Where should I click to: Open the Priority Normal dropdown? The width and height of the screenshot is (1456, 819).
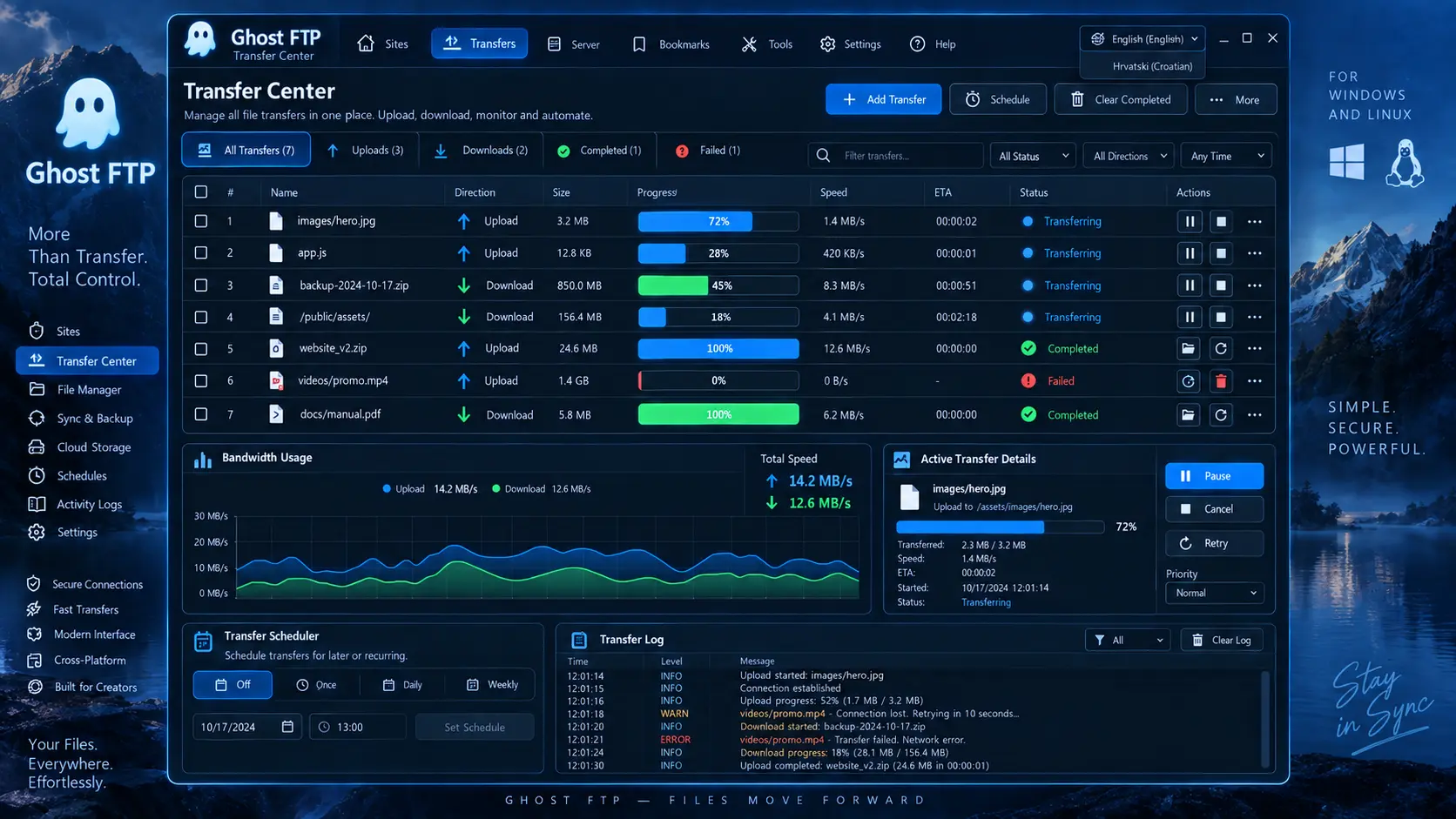tap(1215, 594)
